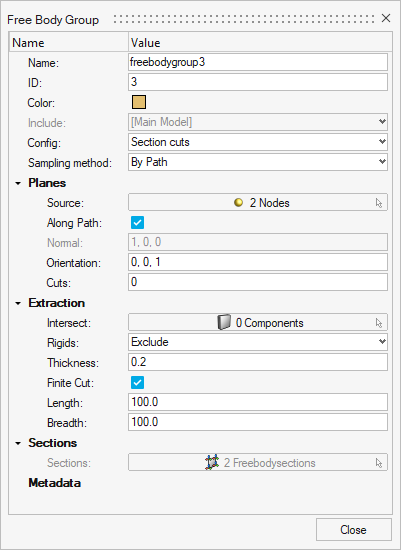Click the yellow node icon in Source
This screenshot has width=401, height=550.
(238, 202)
